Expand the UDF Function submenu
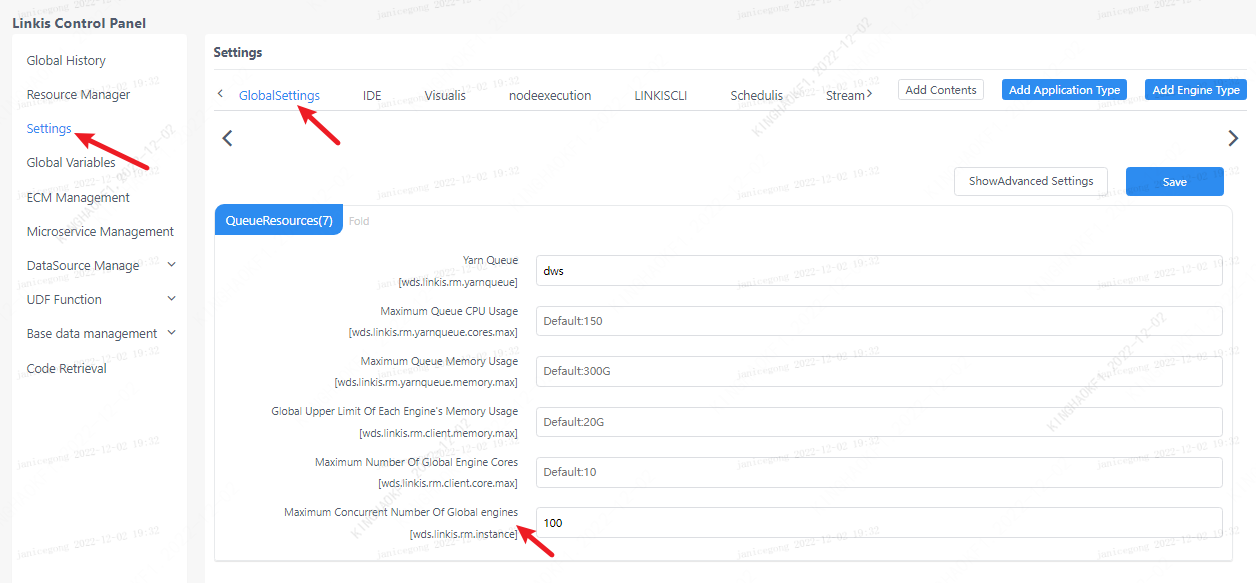Viewport: 1256px width, 583px height. [171, 299]
